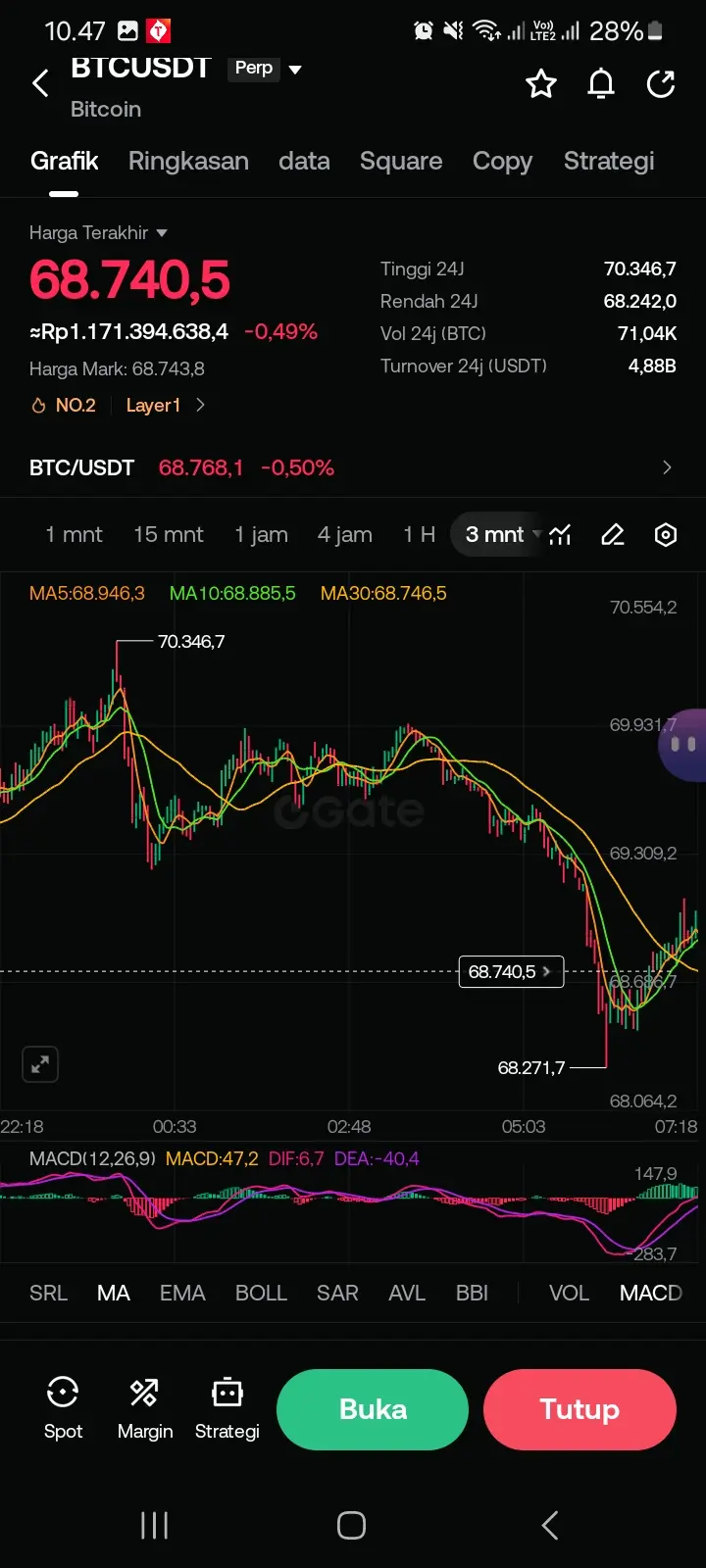Screen dimensions: 706x1568
Task: Open the drawing pencil tool
Action: 613,535
